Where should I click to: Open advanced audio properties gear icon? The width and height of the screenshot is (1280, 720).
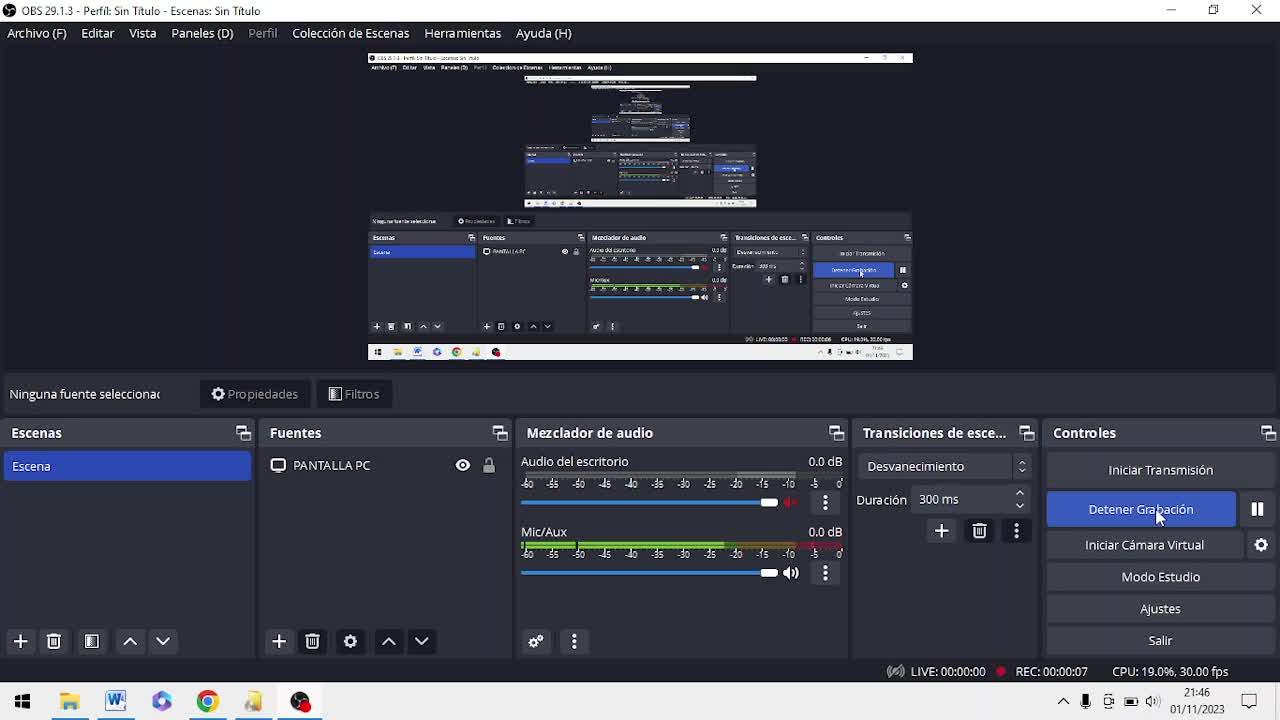[536, 641]
